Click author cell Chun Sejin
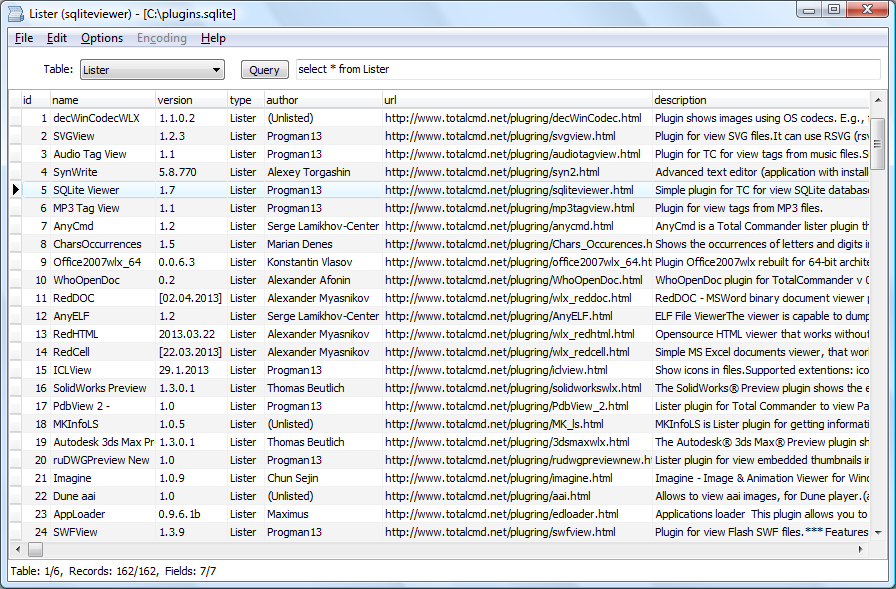 (323, 478)
